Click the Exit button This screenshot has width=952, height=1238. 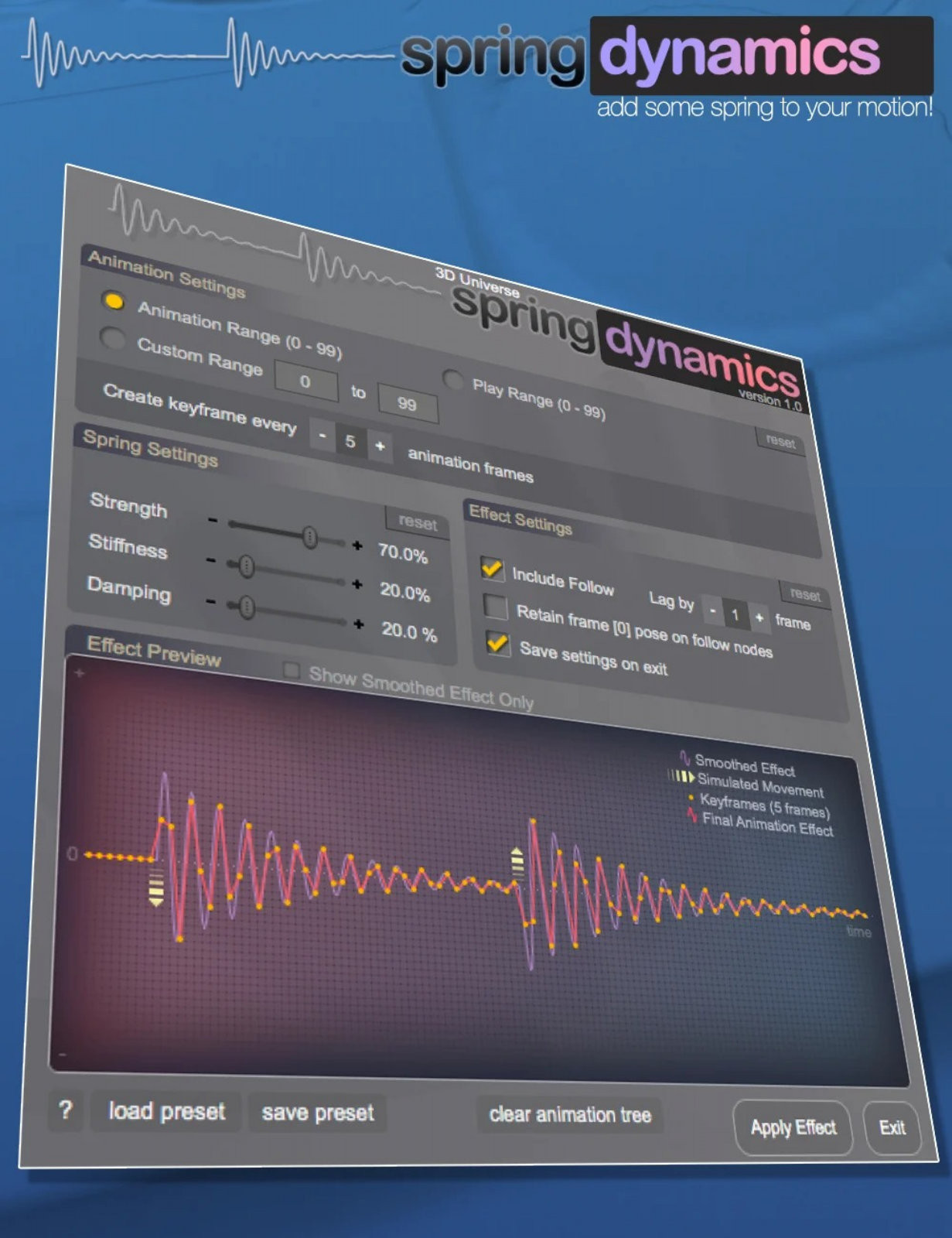click(892, 1128)
